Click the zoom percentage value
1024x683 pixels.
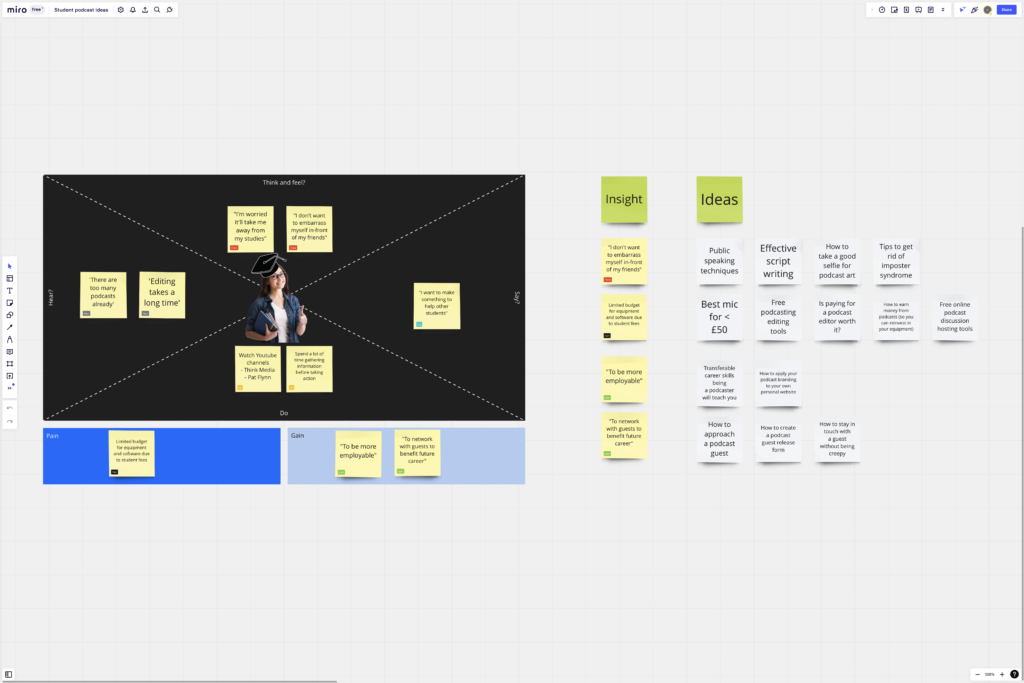989,675
